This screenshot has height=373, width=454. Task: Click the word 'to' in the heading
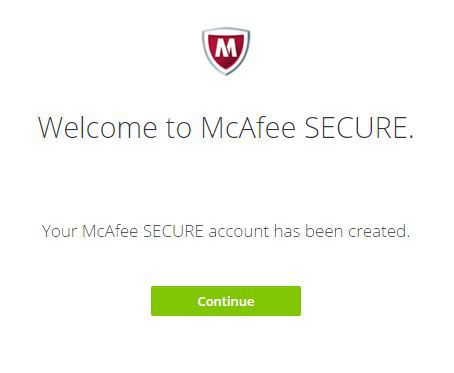tap(179, 128)
